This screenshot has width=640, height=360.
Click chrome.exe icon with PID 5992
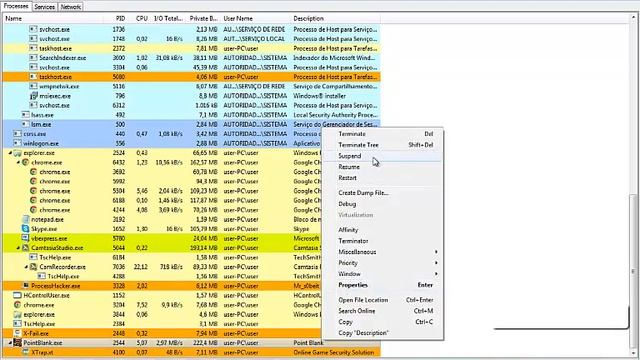[33, 181]
